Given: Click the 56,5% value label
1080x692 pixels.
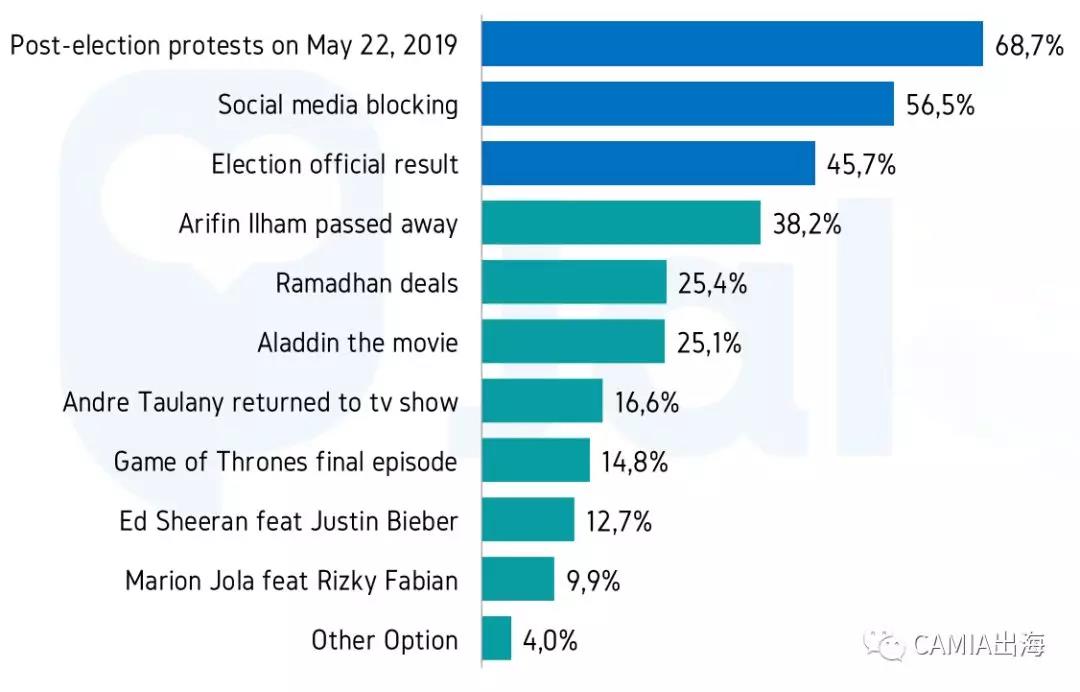Looking at the screenshot, I should pyautogui.click(x=940, y=105).
